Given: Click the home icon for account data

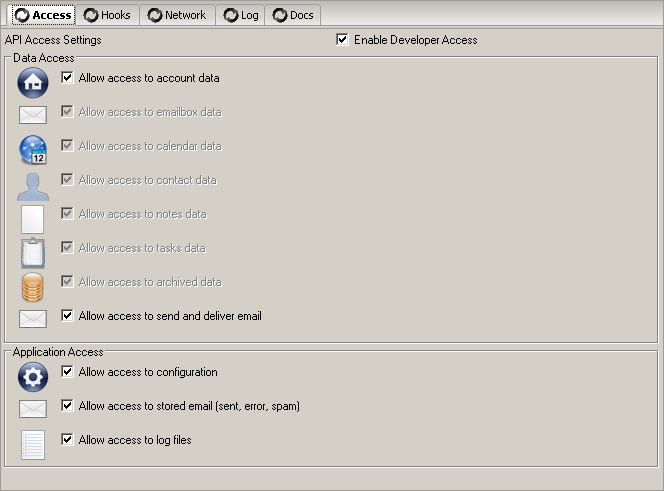Looking at the screenshot, I should 33,83.
